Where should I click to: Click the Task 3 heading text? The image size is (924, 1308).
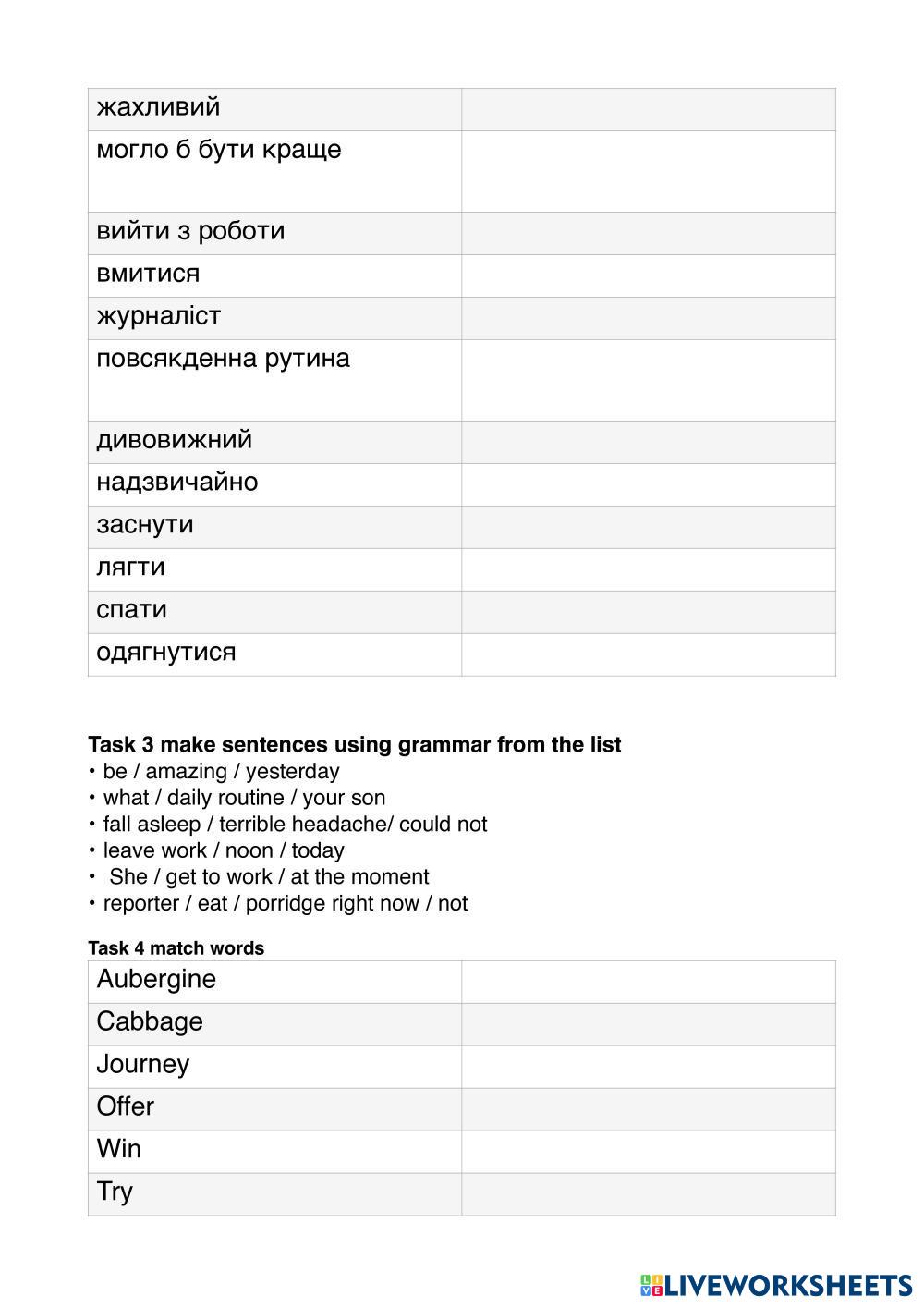(354, 744)
